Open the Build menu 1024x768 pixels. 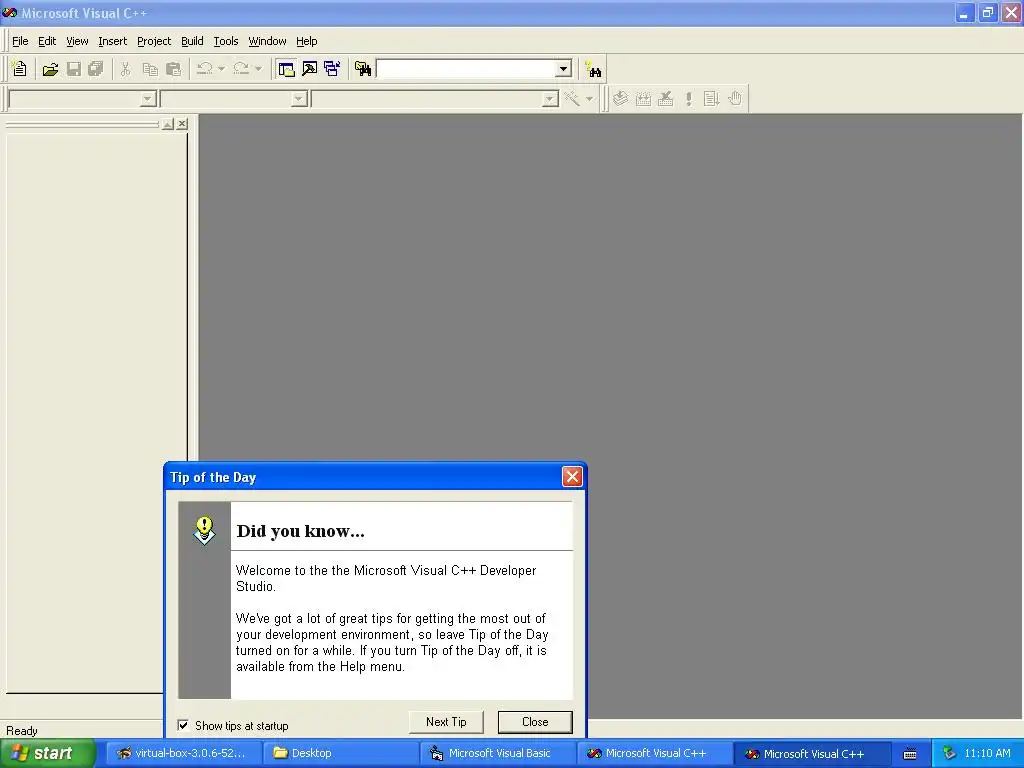click(192, 41)
